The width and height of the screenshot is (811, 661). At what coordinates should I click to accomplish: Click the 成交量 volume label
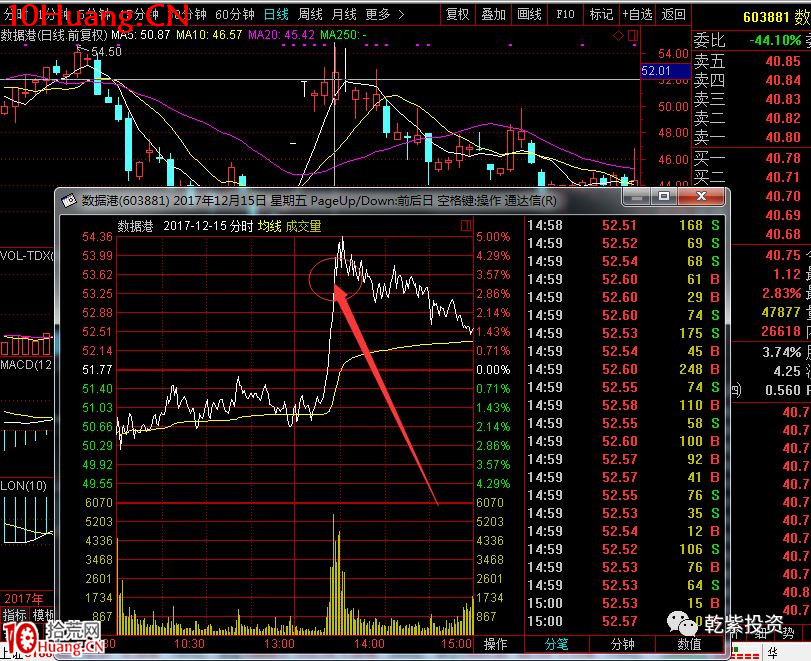click(304, 226)
